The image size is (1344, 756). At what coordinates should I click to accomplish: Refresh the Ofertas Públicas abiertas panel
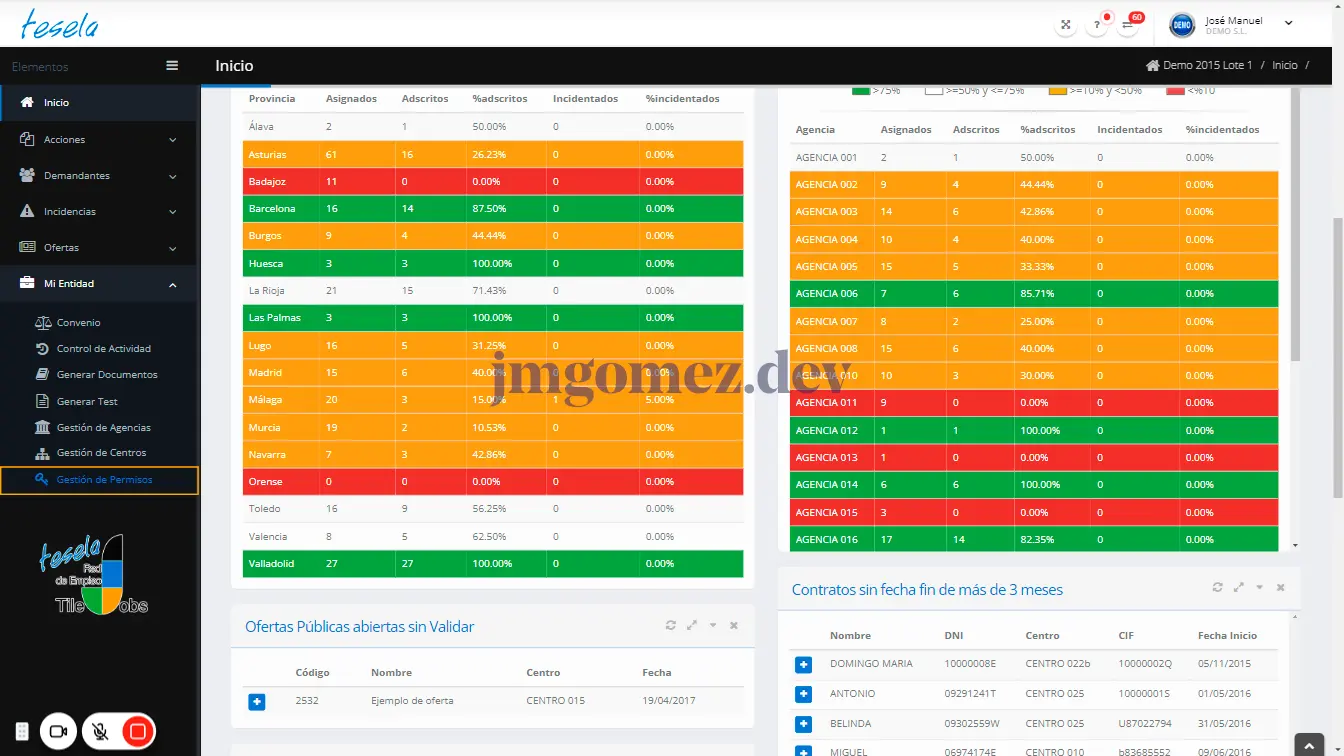pyautogui.click(x=671, y=626)
